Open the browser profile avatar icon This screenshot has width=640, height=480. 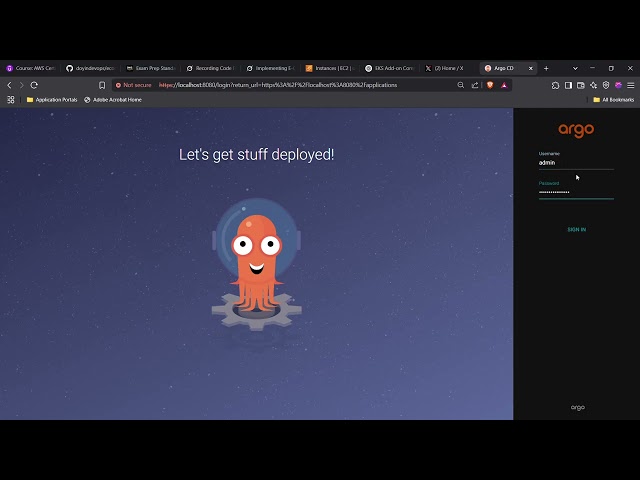[618, 85]
